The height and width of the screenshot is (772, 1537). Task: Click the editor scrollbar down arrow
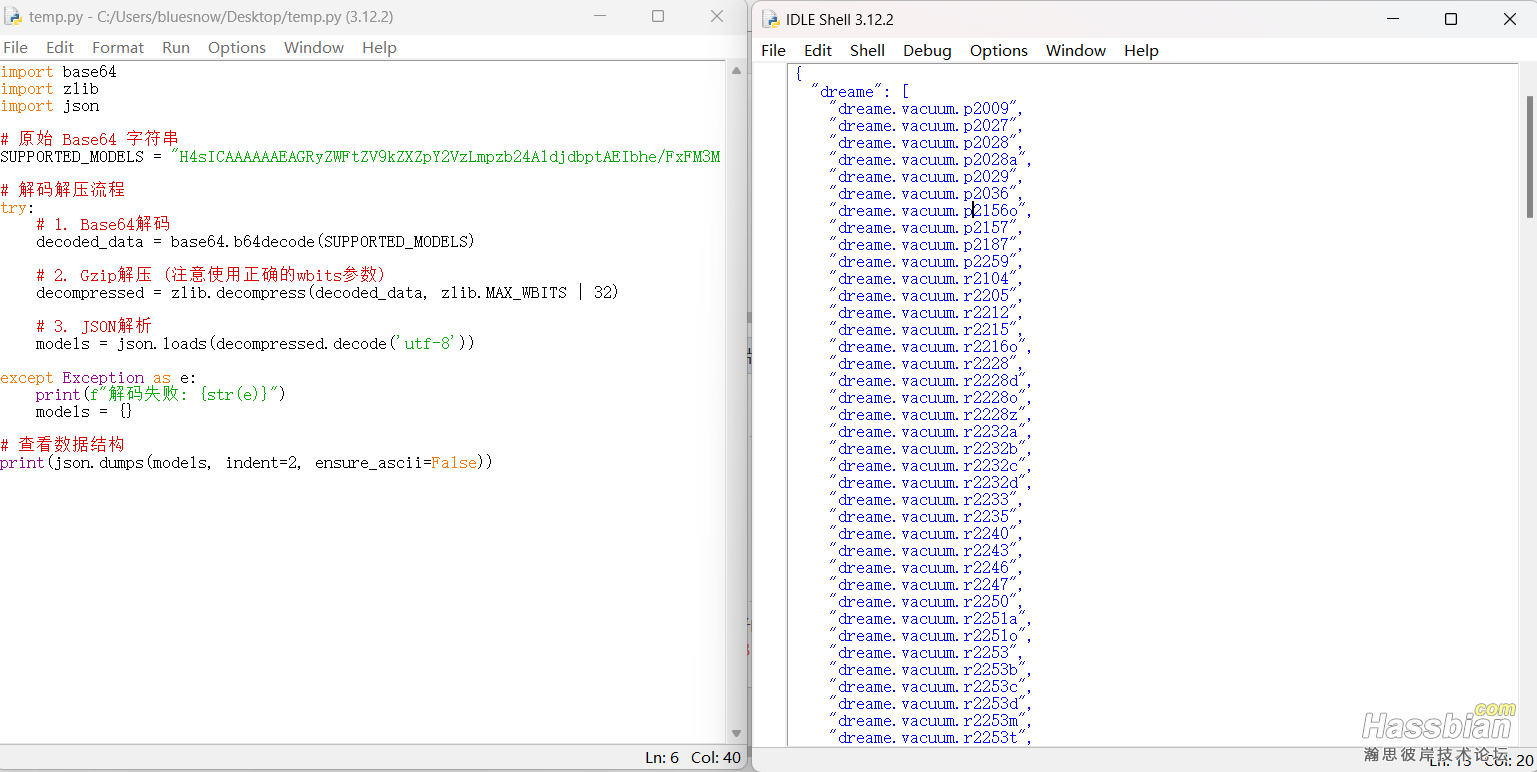(737, 735)
